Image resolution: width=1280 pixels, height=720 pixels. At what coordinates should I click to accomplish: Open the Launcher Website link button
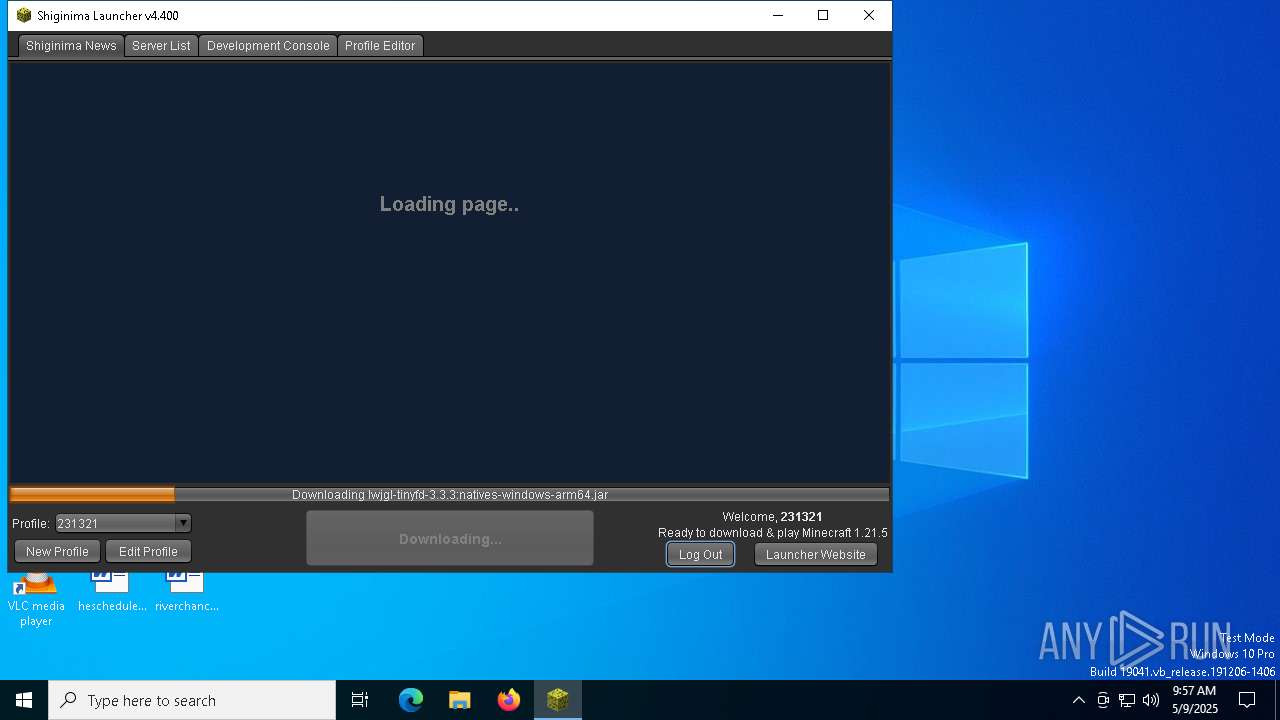point(816,554)
